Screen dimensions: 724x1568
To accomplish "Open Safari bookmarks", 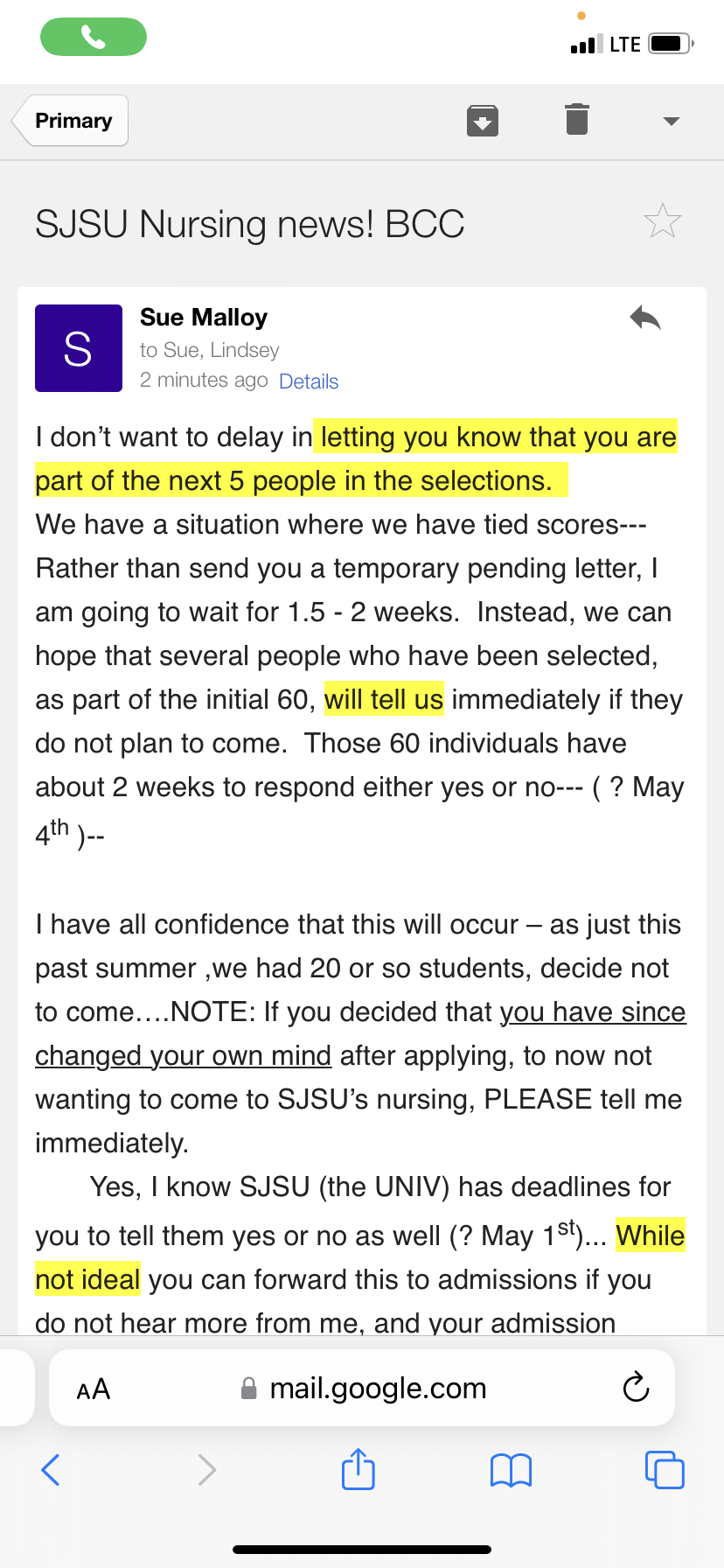I will point(512,1471).
